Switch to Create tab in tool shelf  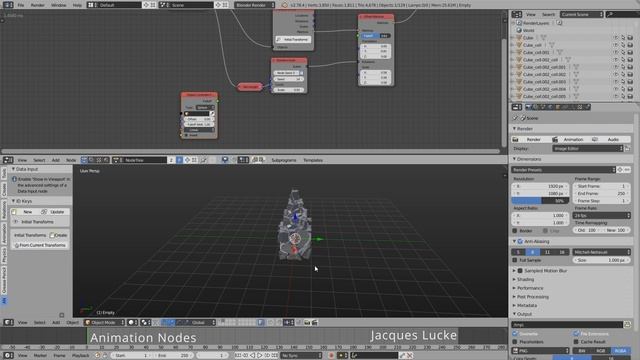click(x=4, y=189)
